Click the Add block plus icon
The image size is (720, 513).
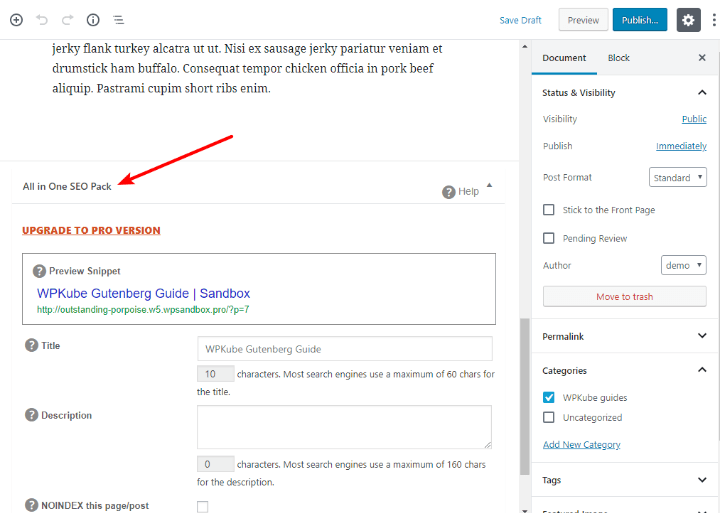17,20
